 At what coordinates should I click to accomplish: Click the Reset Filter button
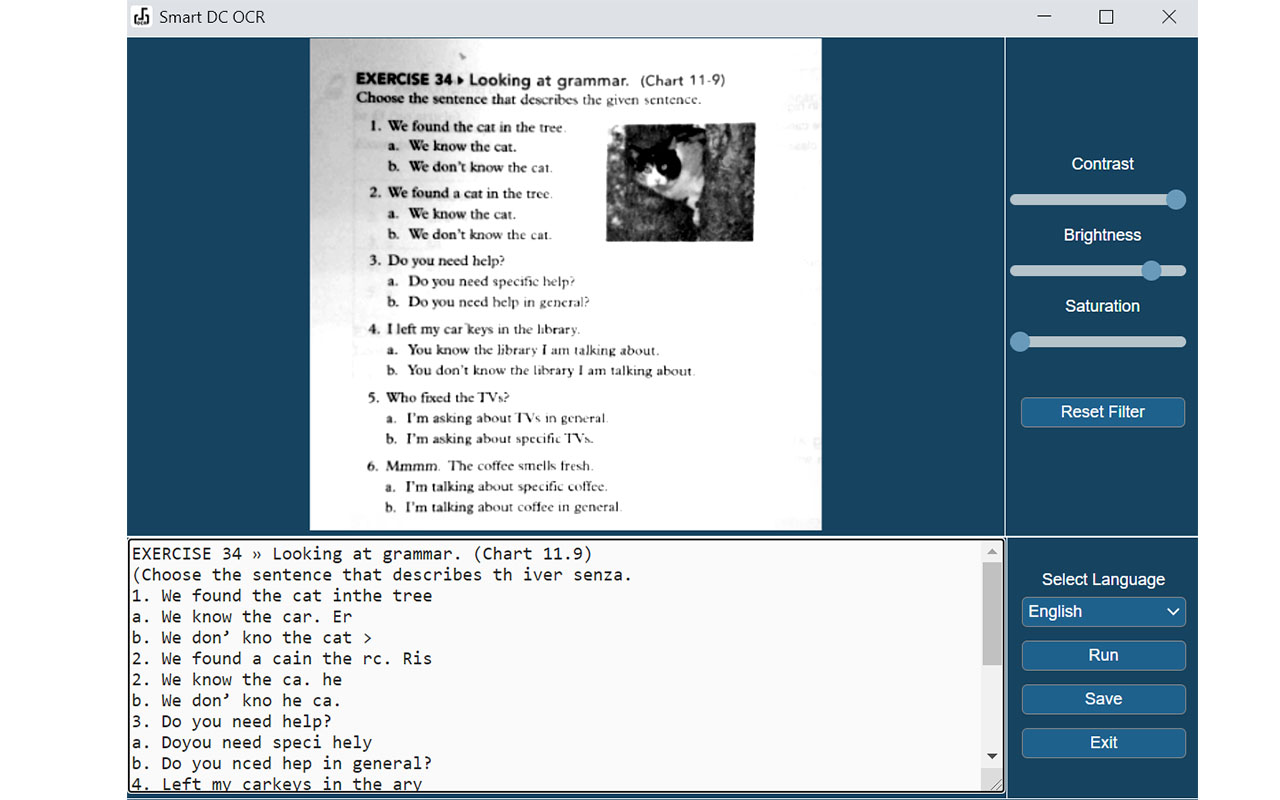pos(1102,411)
